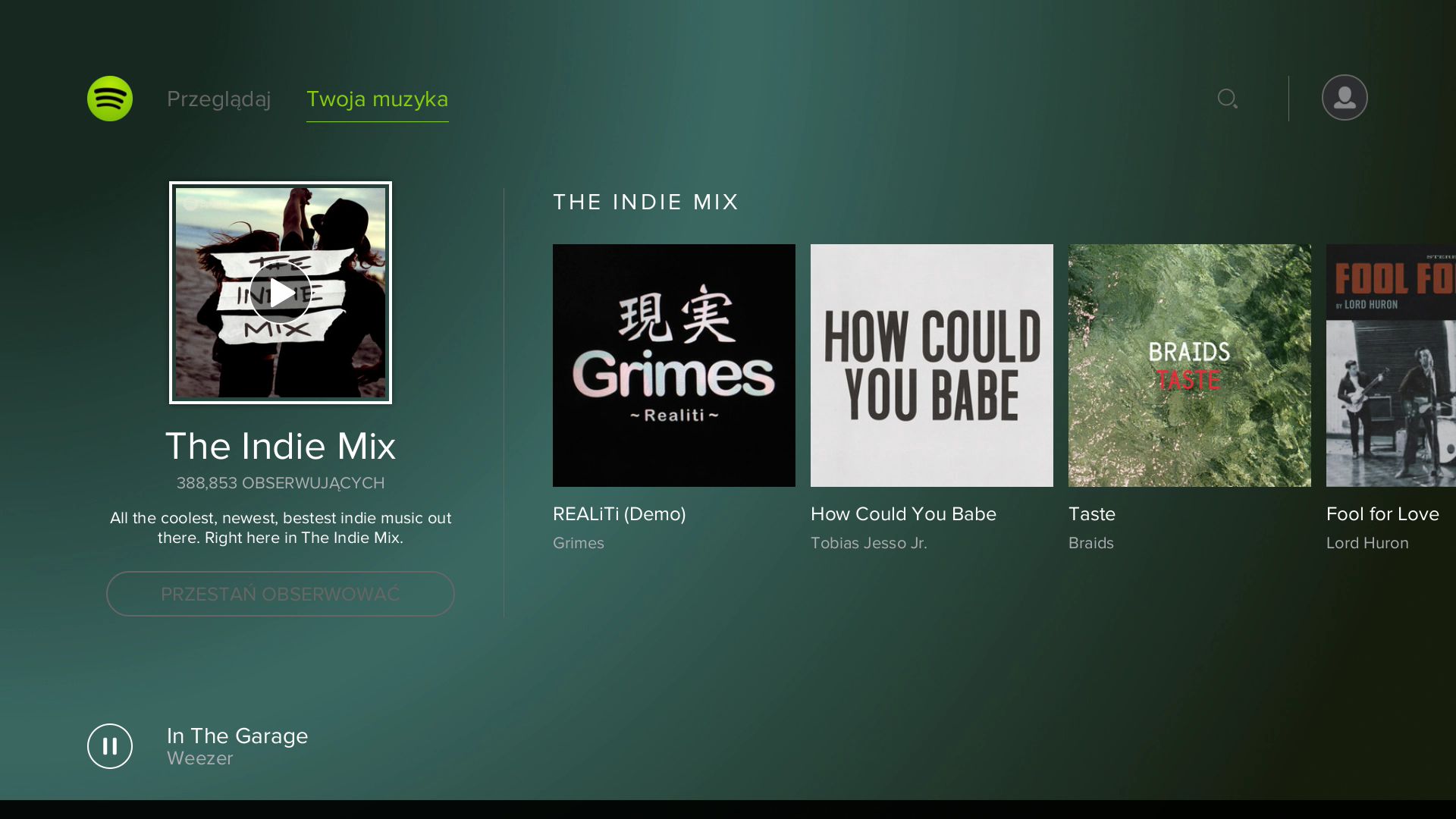Open the user profile avatar
The width and height of the screenshot is (1456, 819).
(1344, 98)
